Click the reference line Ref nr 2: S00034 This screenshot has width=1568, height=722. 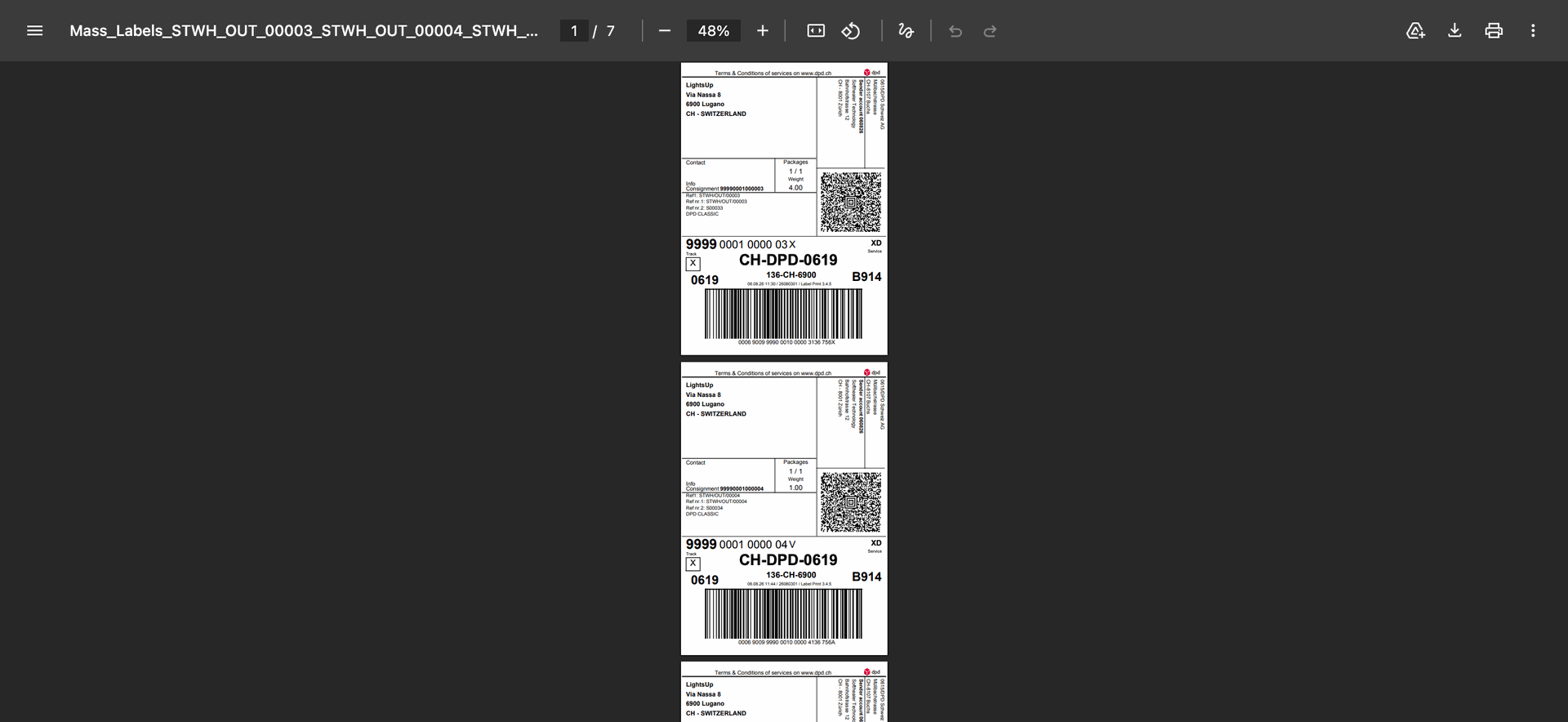(704, 508)
